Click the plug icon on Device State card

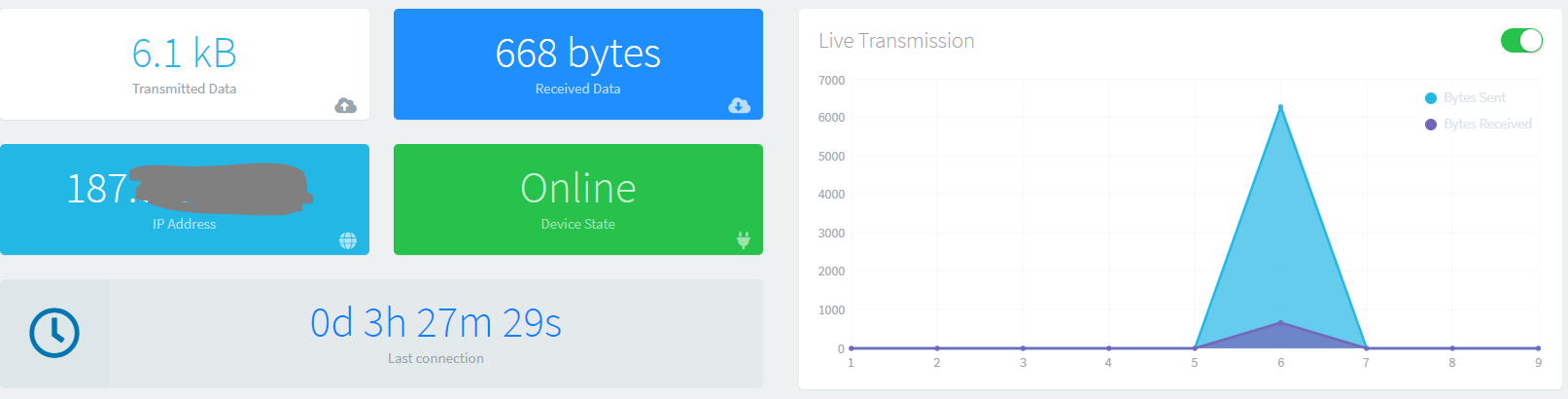click(744, 239)
